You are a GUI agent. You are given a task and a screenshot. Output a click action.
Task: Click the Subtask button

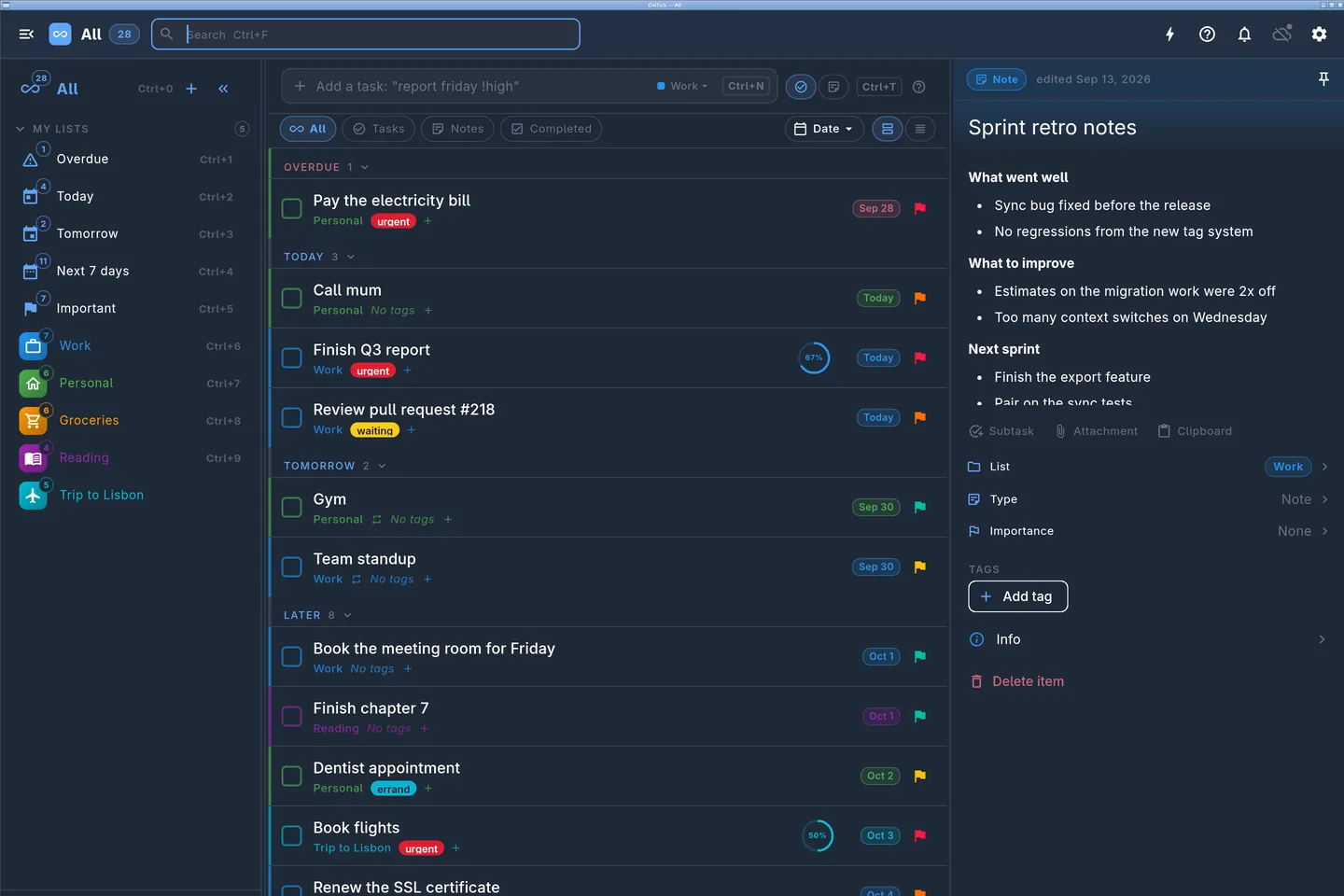point(1001,431)
